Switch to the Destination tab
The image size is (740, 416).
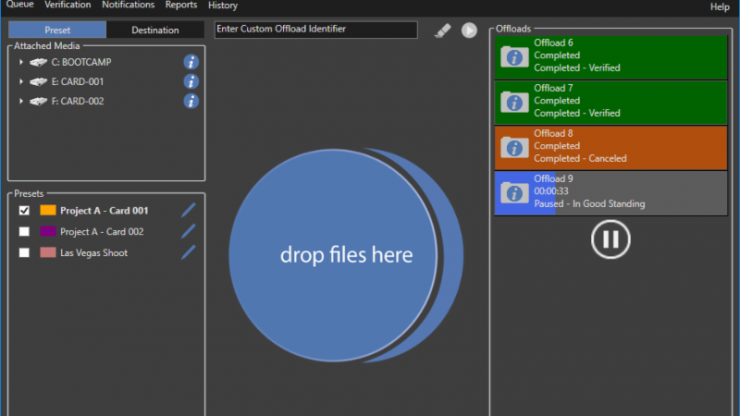(155, 30)
